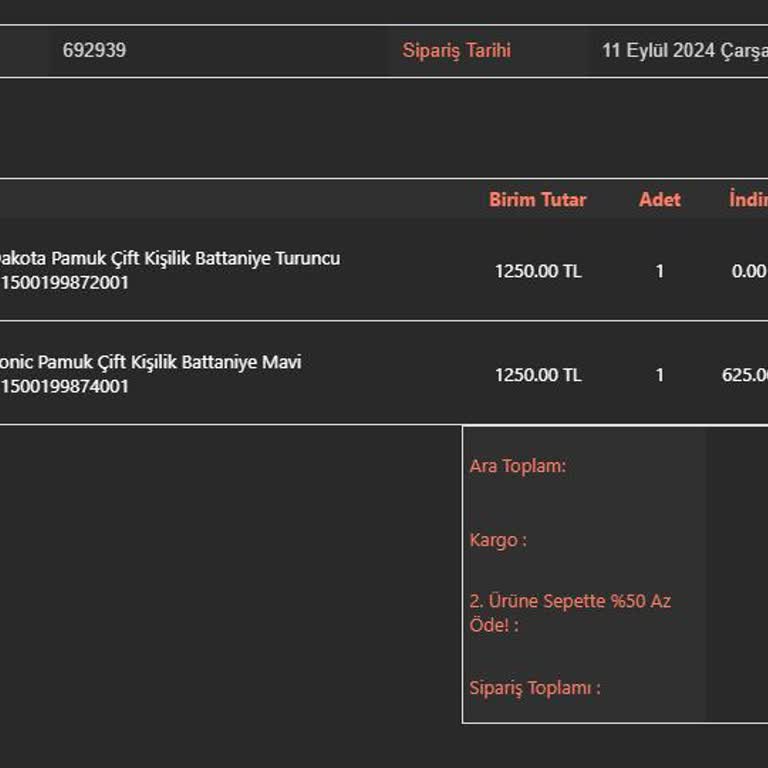Click product code 1500199874001
Screen dimensions: 768x768
[65, 387]
